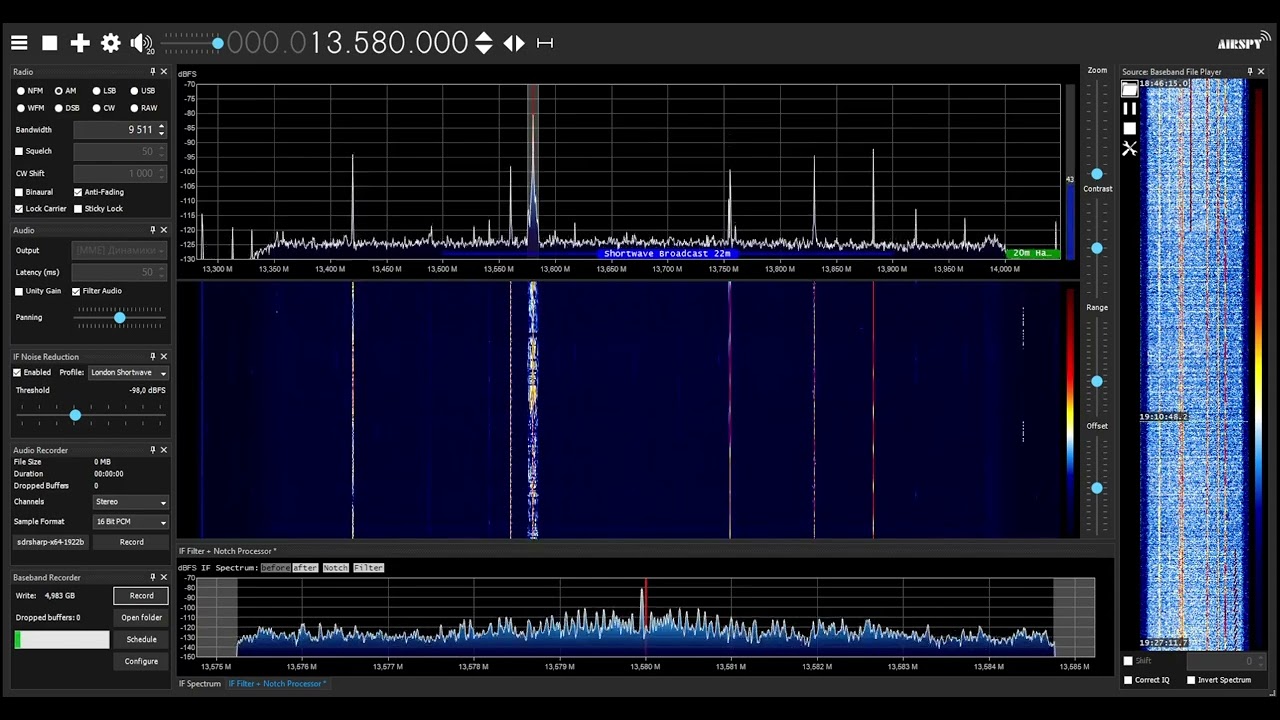Click the left-right tuning style arrows
Image resolution: width=1280 pixels, height=720 pixels.
pyautogui.click(x=514, y=43)
